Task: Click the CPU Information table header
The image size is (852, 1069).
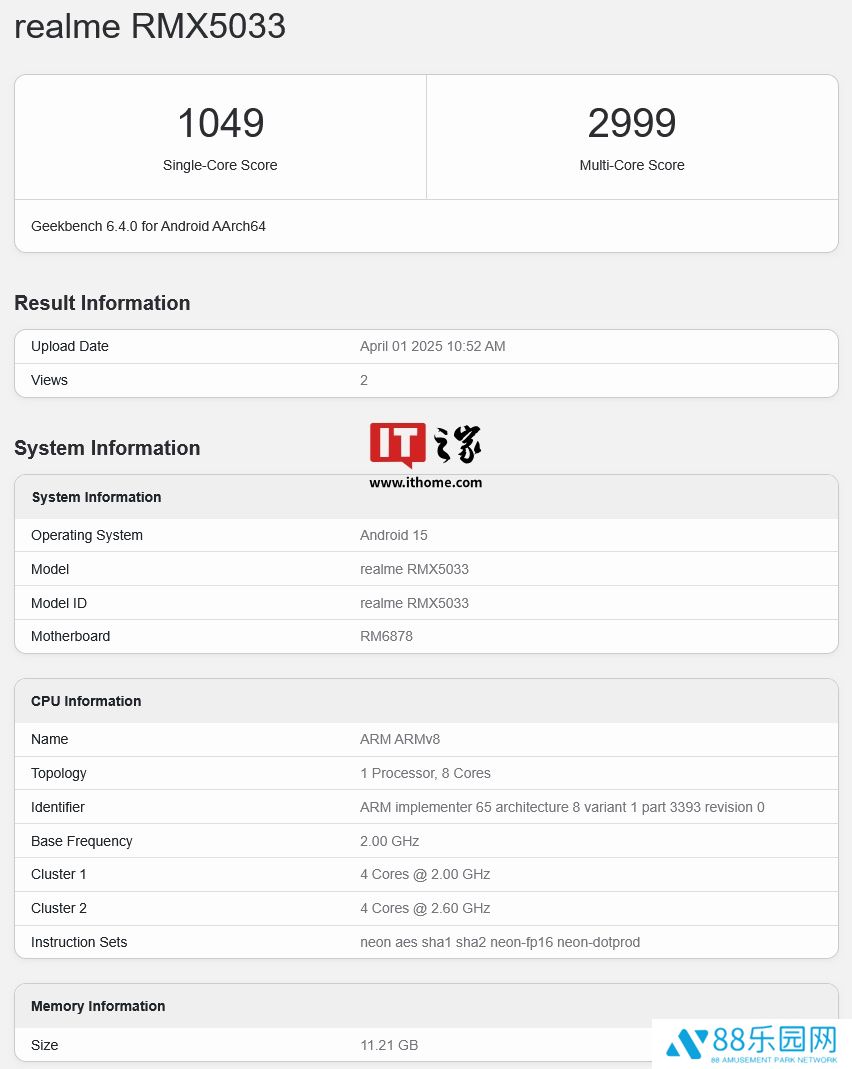Action: tap(86, 701)
